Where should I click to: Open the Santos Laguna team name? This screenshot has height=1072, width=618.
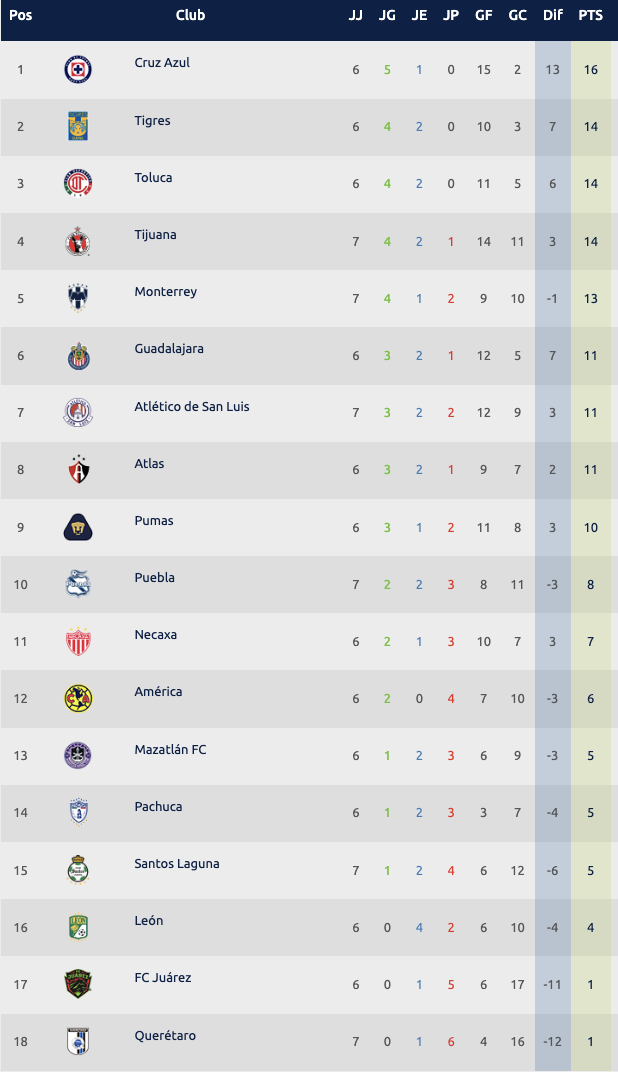[x=177, y=864]
